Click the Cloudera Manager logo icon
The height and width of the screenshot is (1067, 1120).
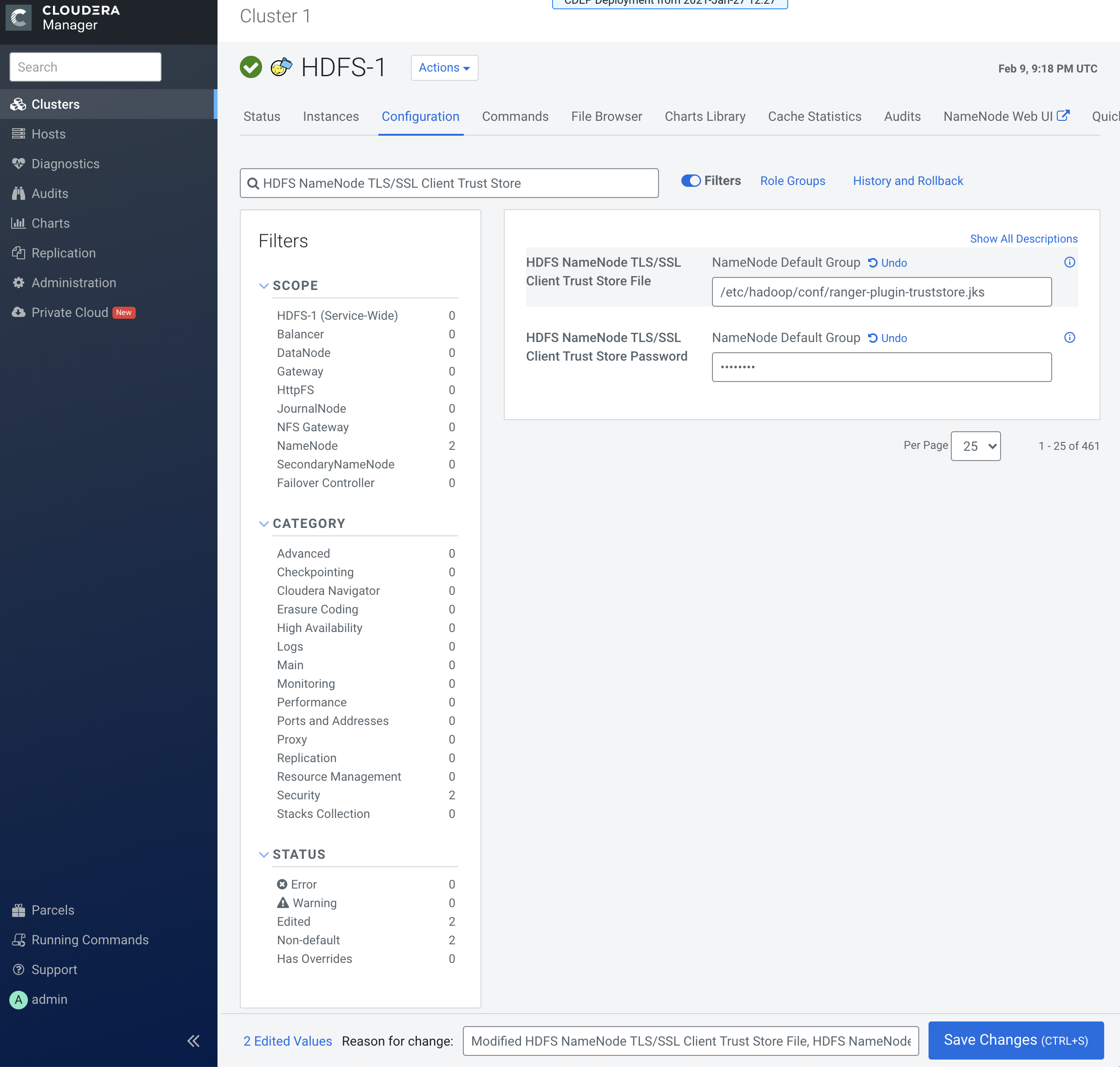[x=19, y=18]
